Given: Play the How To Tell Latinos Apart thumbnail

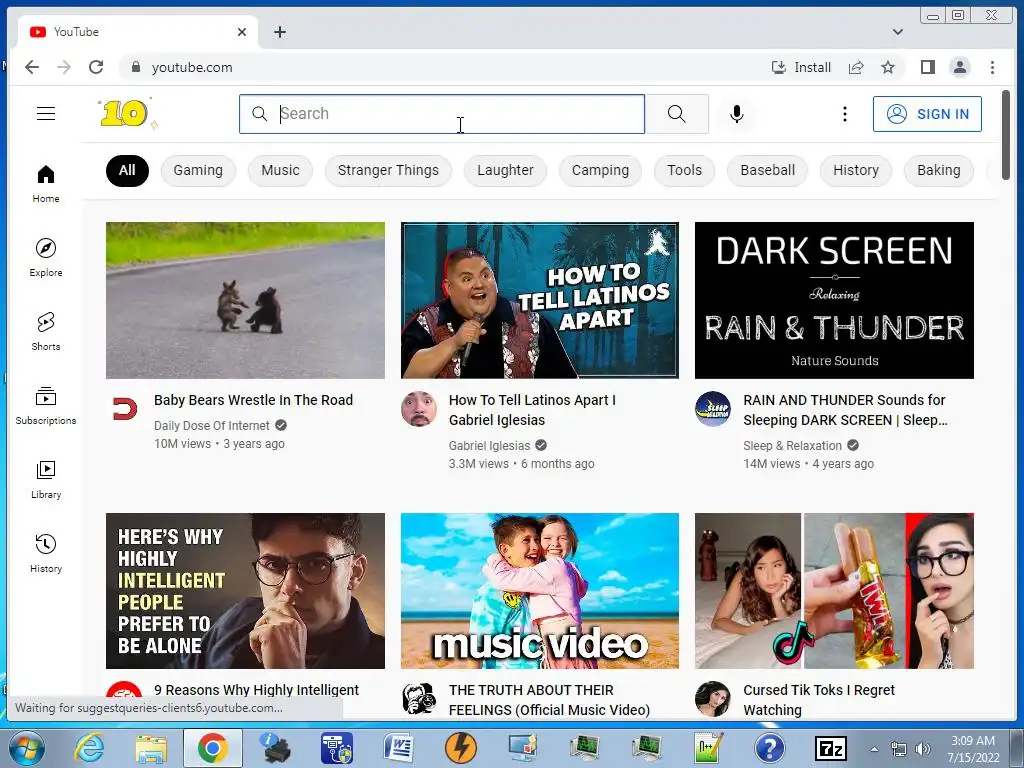Looking at the screenshot, I should (x=539, y=300).
